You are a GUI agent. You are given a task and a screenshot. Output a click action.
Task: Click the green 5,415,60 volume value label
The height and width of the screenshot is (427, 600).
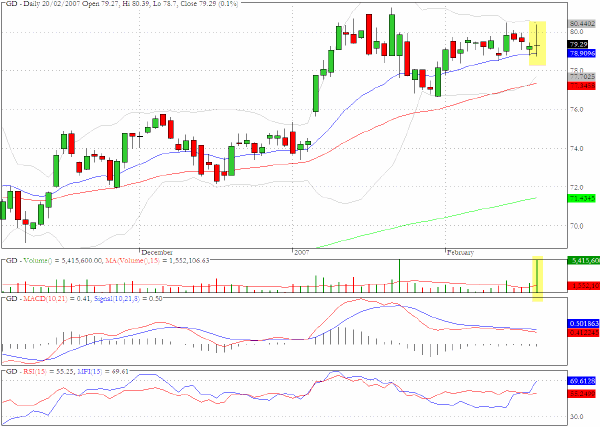584,261
